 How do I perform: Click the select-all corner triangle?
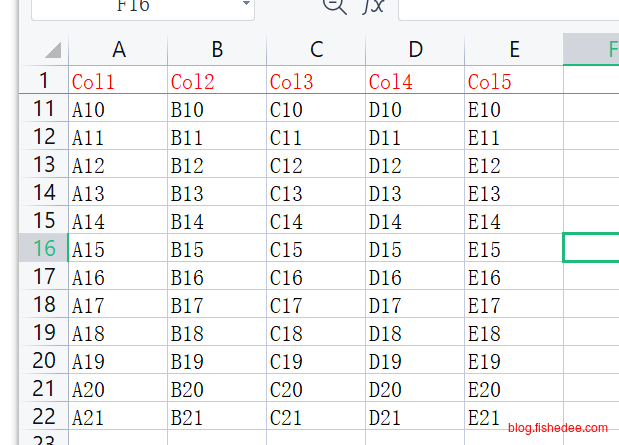click(52, 50)
